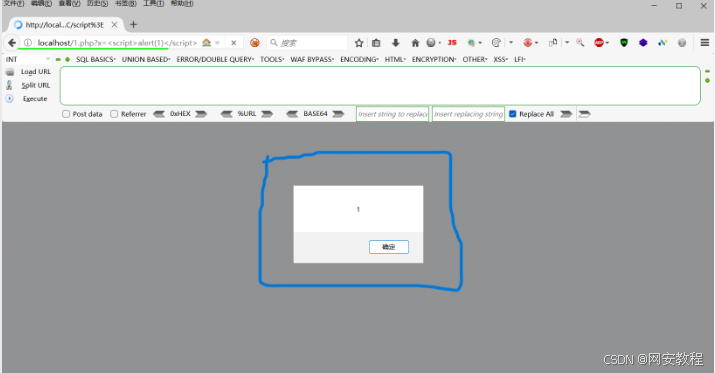Click the 确定 button in the alert dialog

point(389,247)
